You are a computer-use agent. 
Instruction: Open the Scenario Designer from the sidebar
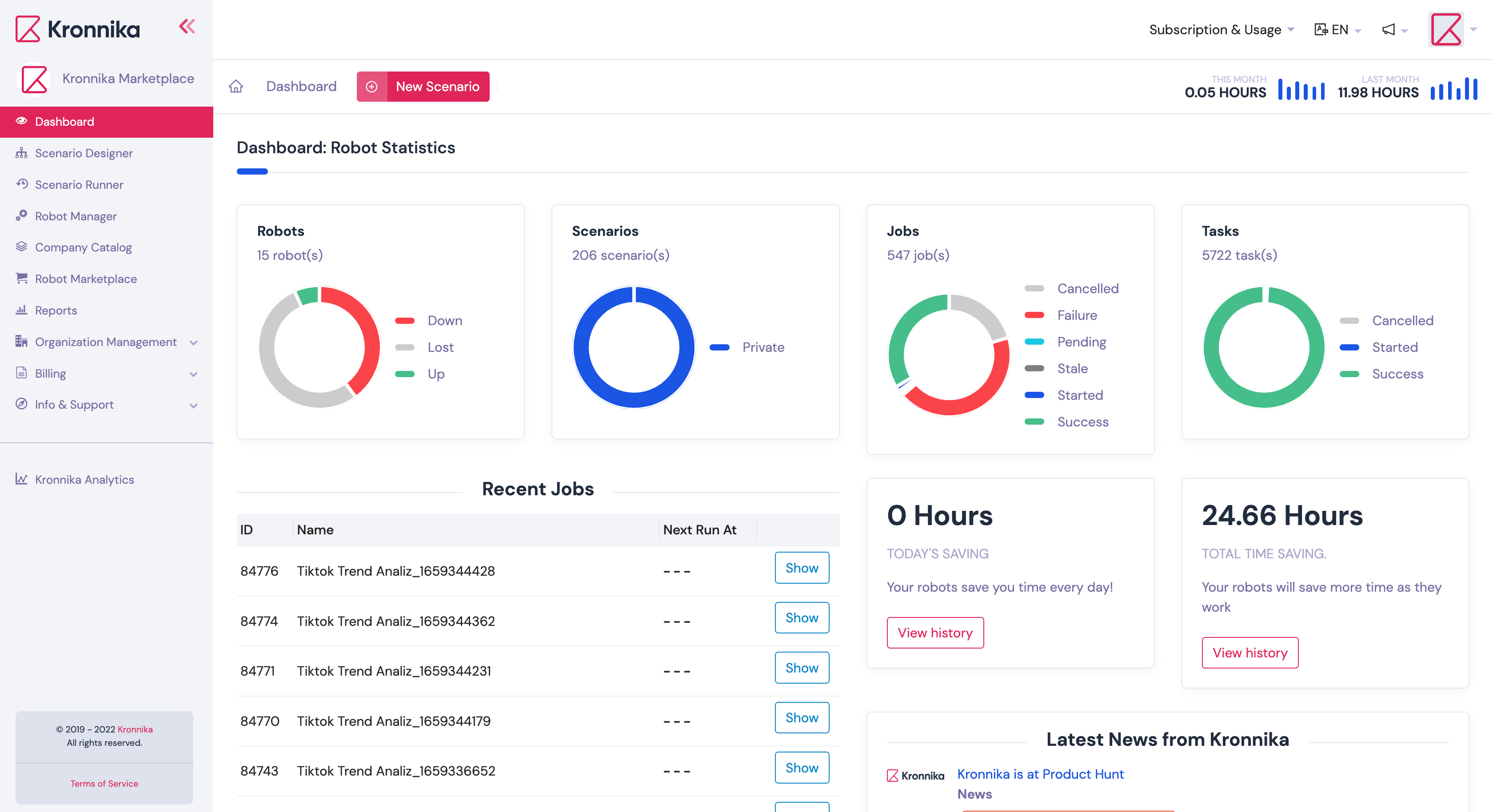pyautogui.click(x=84, y=153)
